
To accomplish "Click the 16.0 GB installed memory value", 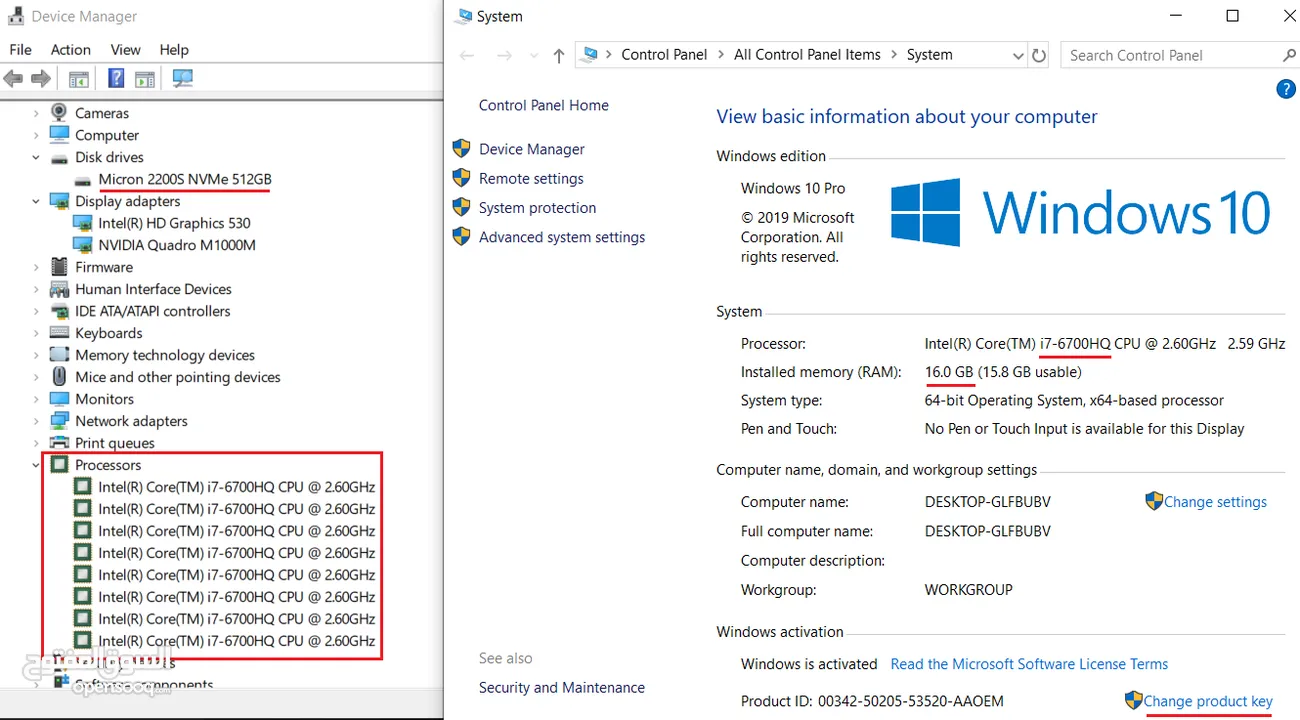I will click(x=949, y=372).
